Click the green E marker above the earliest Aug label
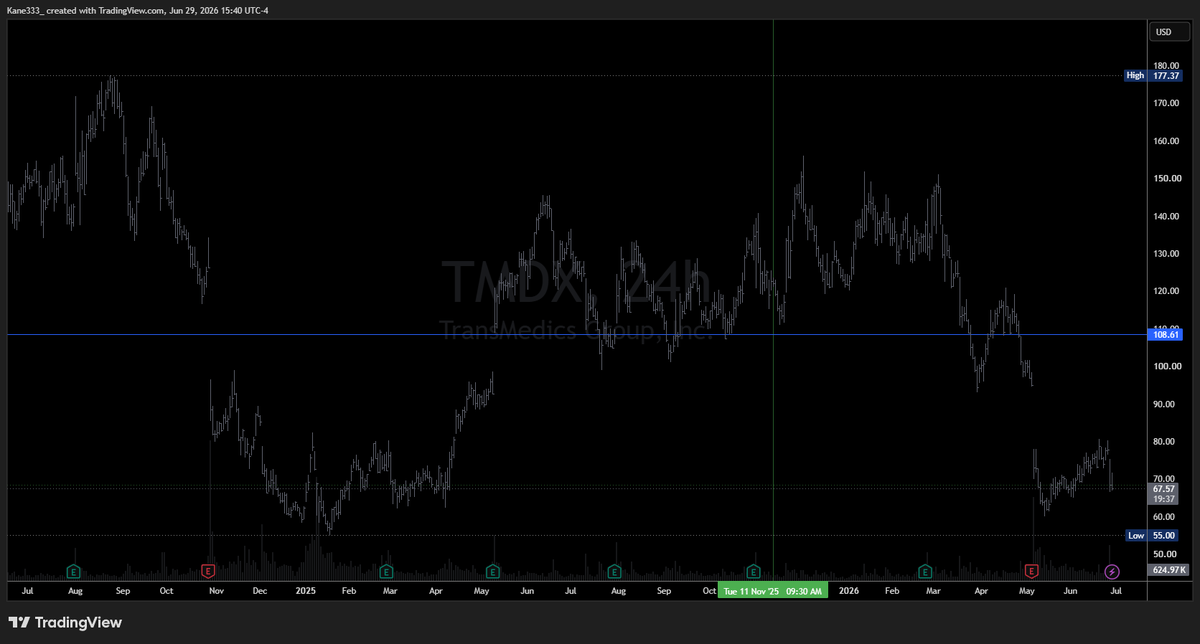The height and width of the screenshot is (644, 1200). tap(74, 571)
